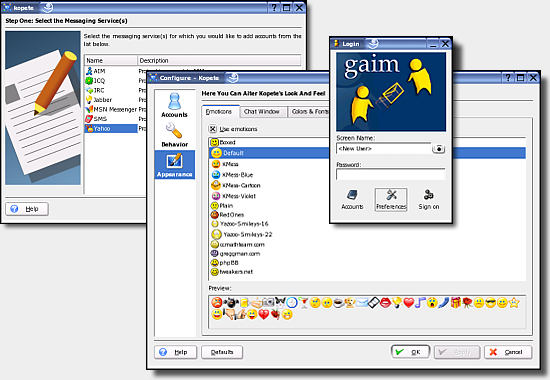The width and height of the screenshot is (550, 380).
Task: Click the Defaults button
Action: (222, 352)
